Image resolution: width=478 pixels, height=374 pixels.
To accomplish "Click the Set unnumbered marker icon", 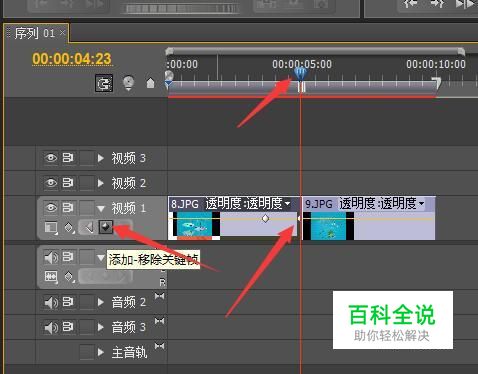I will point(150,83).
